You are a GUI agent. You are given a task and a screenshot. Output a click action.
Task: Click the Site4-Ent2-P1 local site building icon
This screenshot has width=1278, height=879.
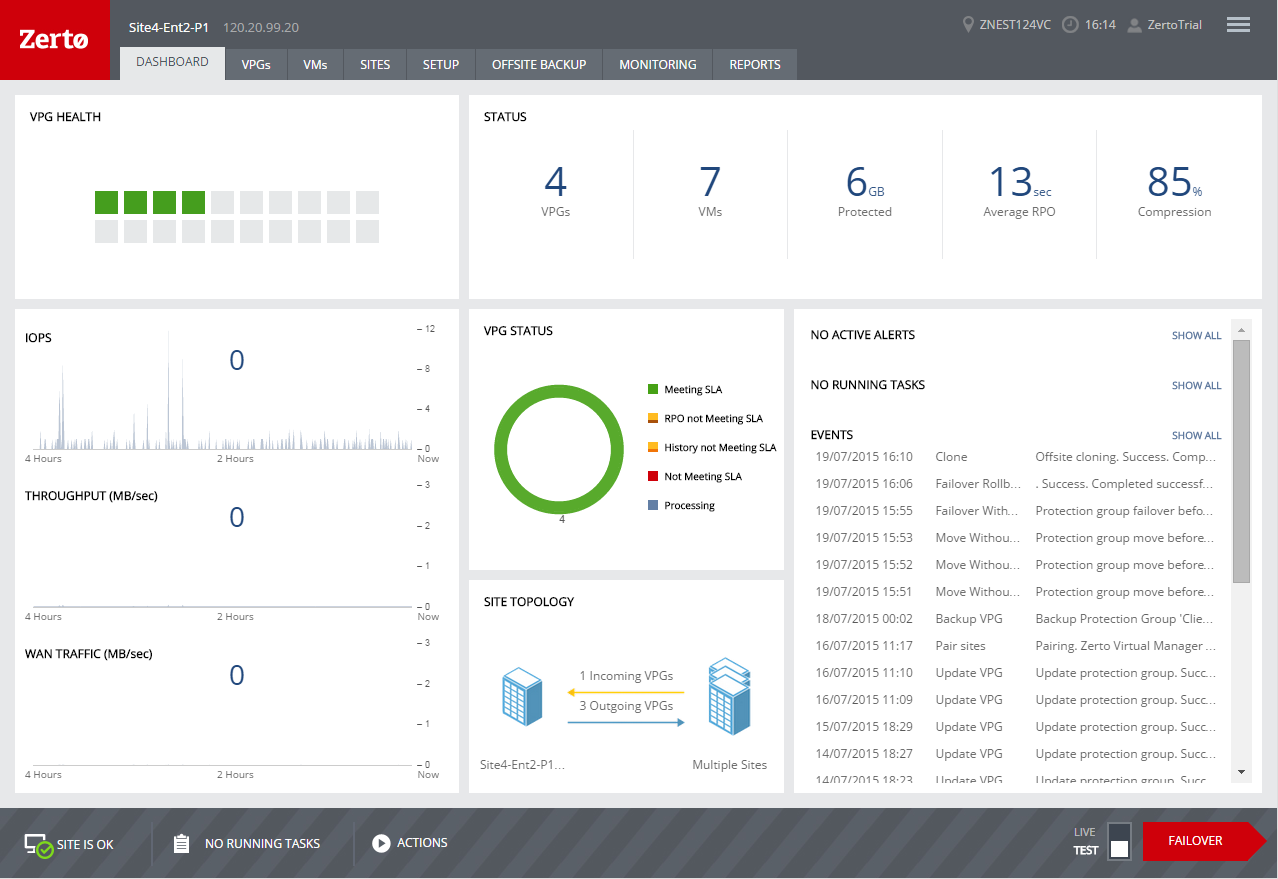coord(522,698)
